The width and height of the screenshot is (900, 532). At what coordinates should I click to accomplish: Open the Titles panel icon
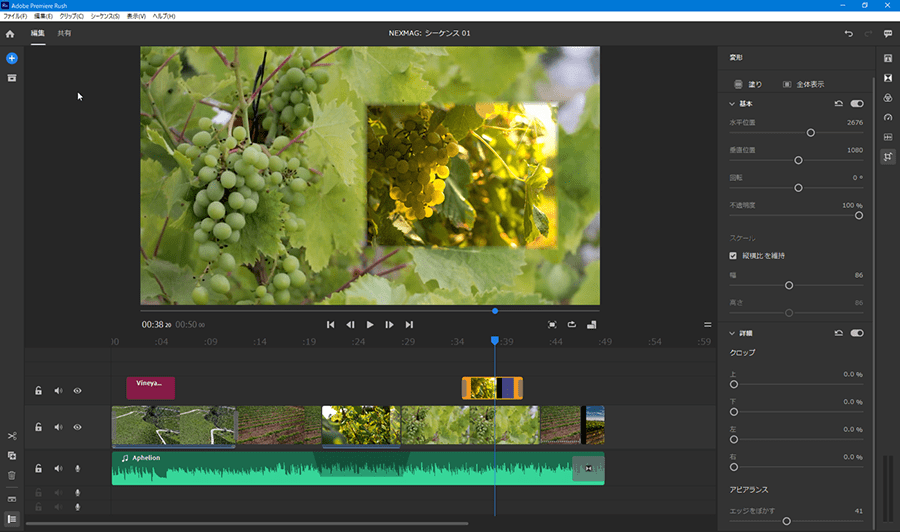click(x=887, y=59)
